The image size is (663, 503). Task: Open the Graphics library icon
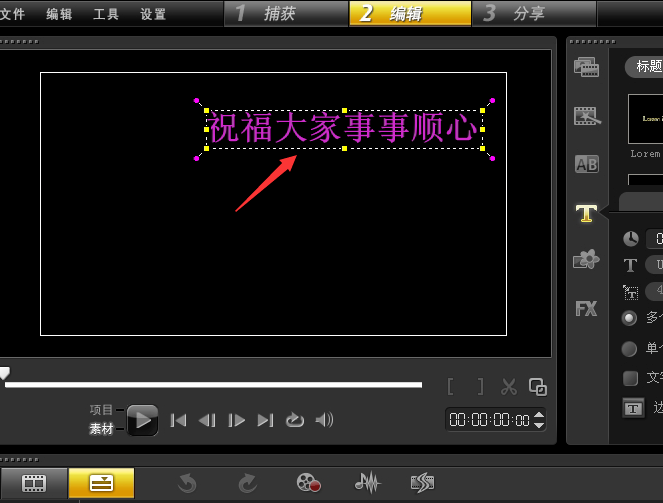(x=586, y=259)
